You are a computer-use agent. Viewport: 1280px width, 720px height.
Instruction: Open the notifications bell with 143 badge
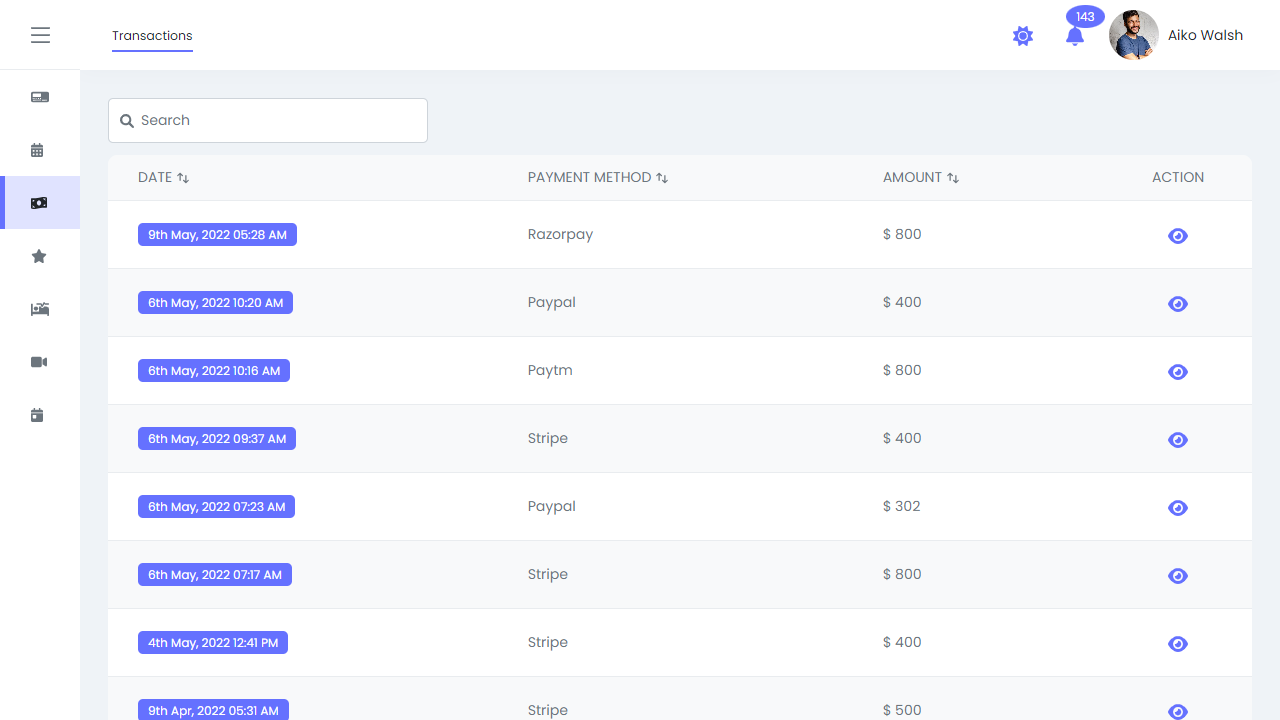pos(1075,36)
